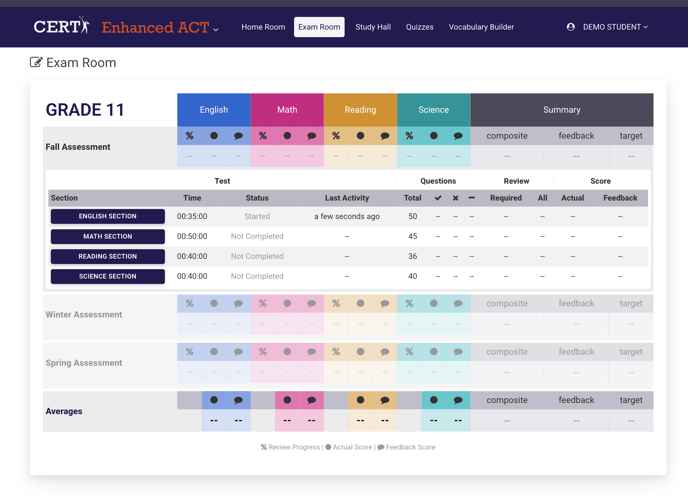Image resolution: width=688 pixels, height=496 pixels.
Task: Select the Science column header
Action: (433, 110)
